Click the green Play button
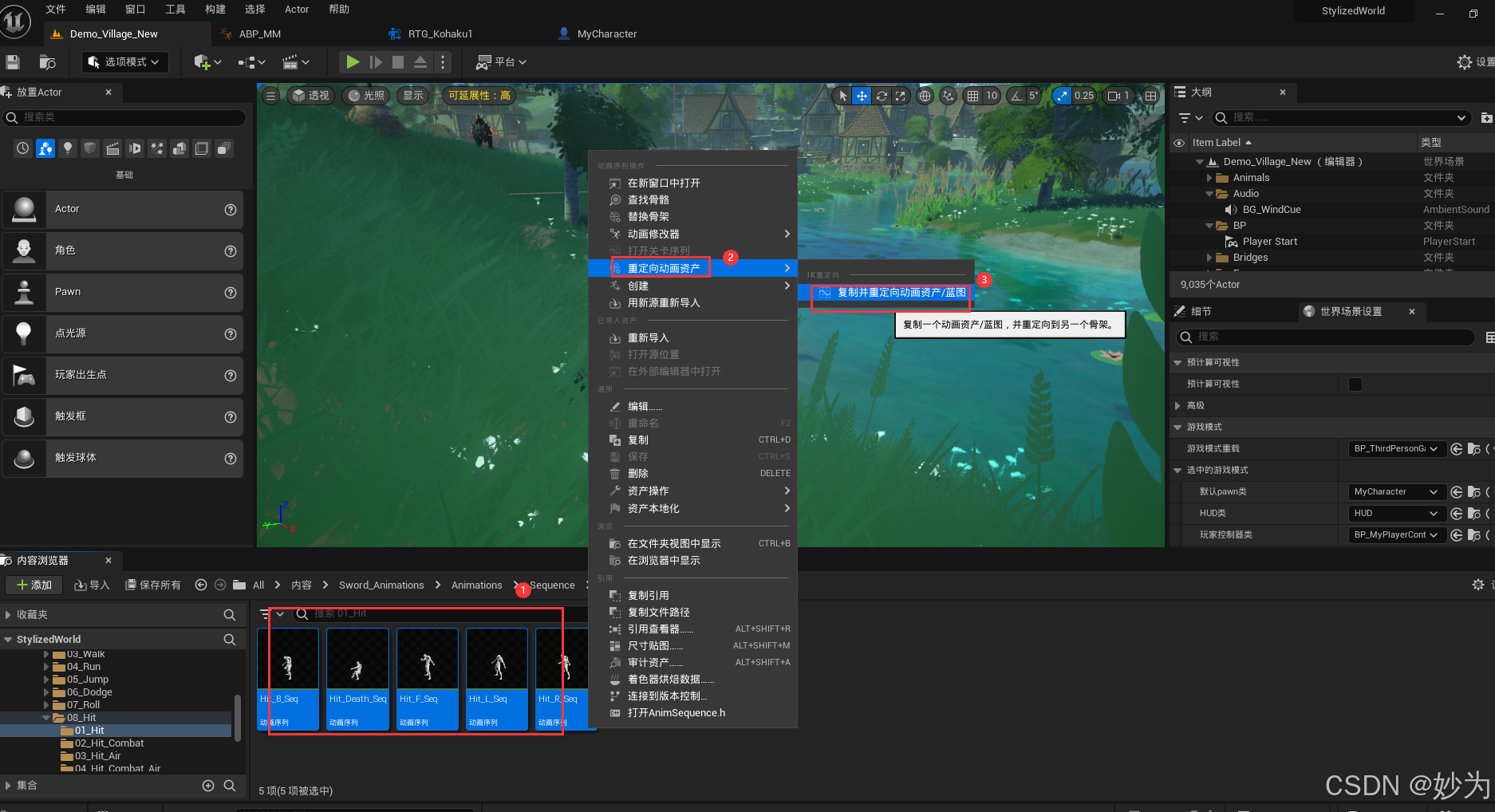 [352, 61]
